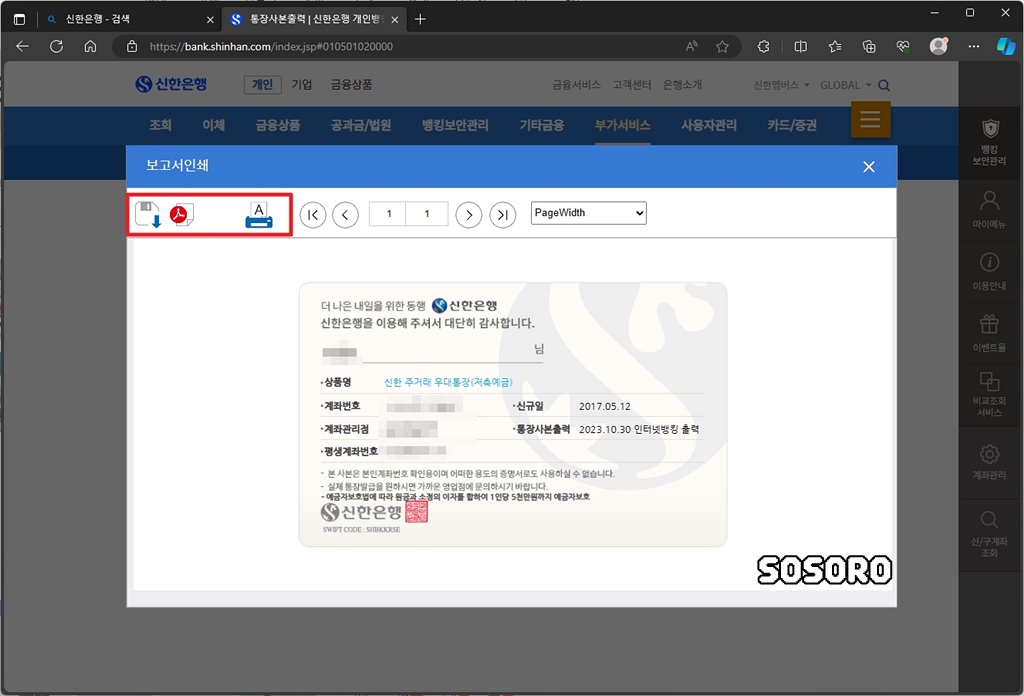Open the PageWidth zoom dropdown

coord(588,213)
